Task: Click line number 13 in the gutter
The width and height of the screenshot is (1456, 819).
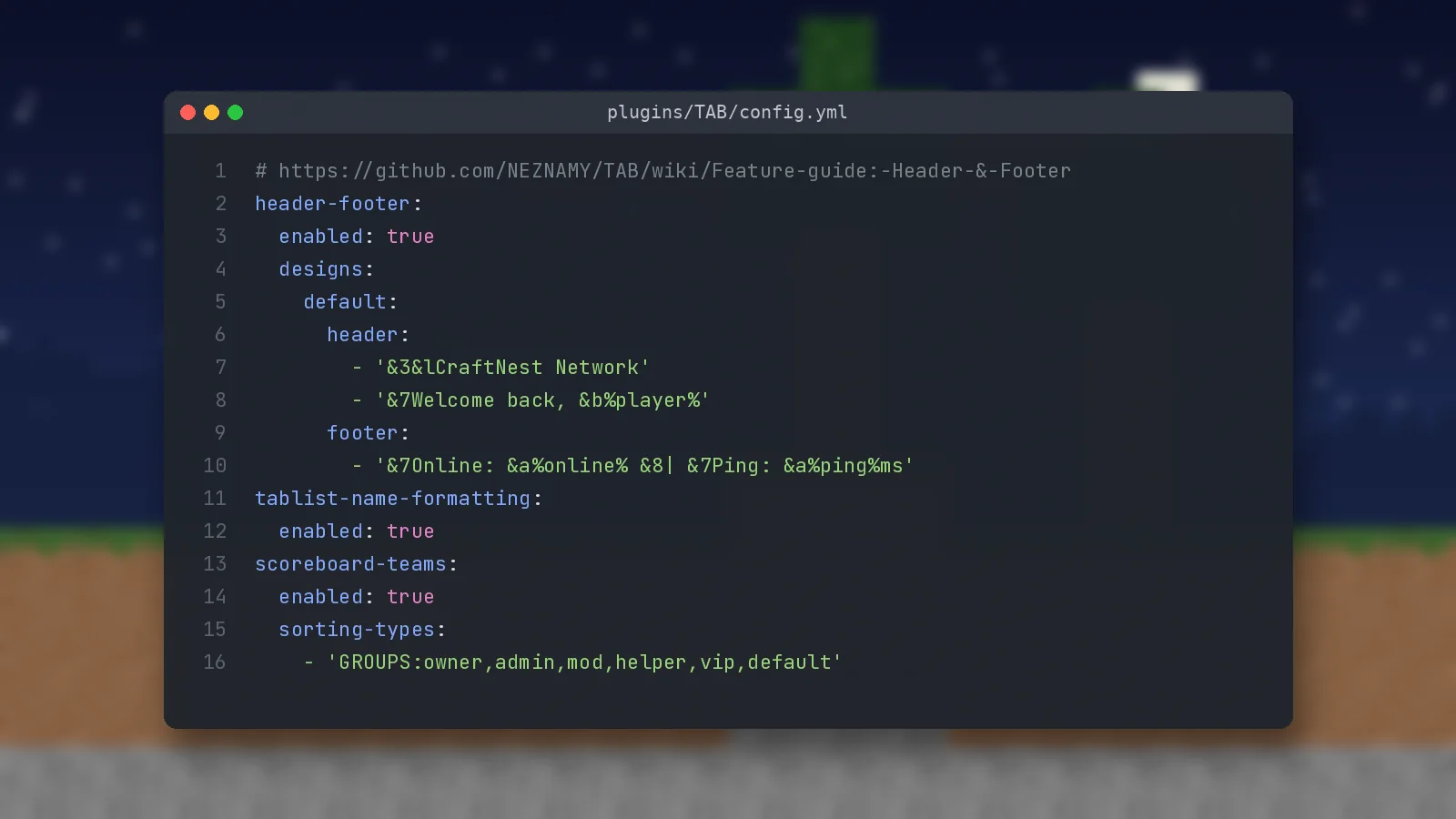Action: tap(215, 564)
